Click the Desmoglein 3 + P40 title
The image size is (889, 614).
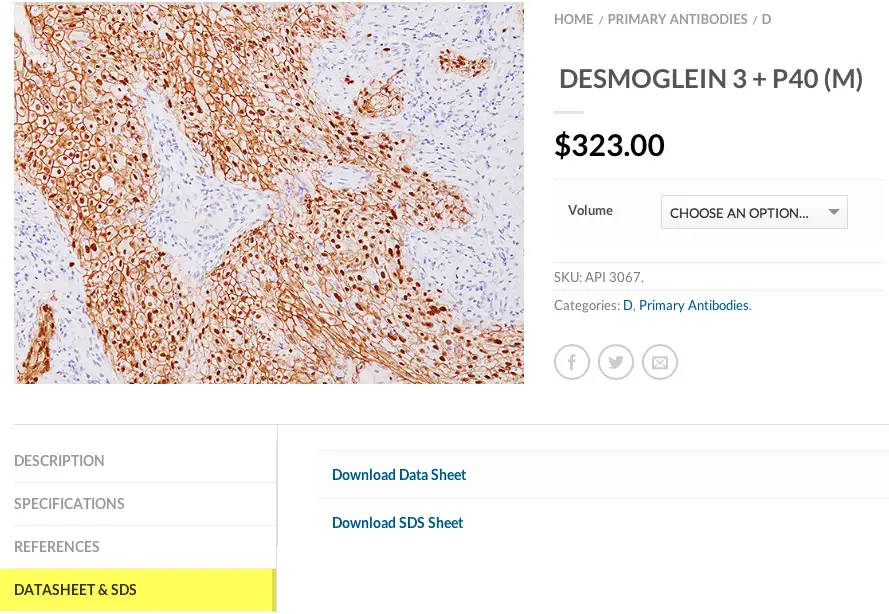click(x=711, y=79)
